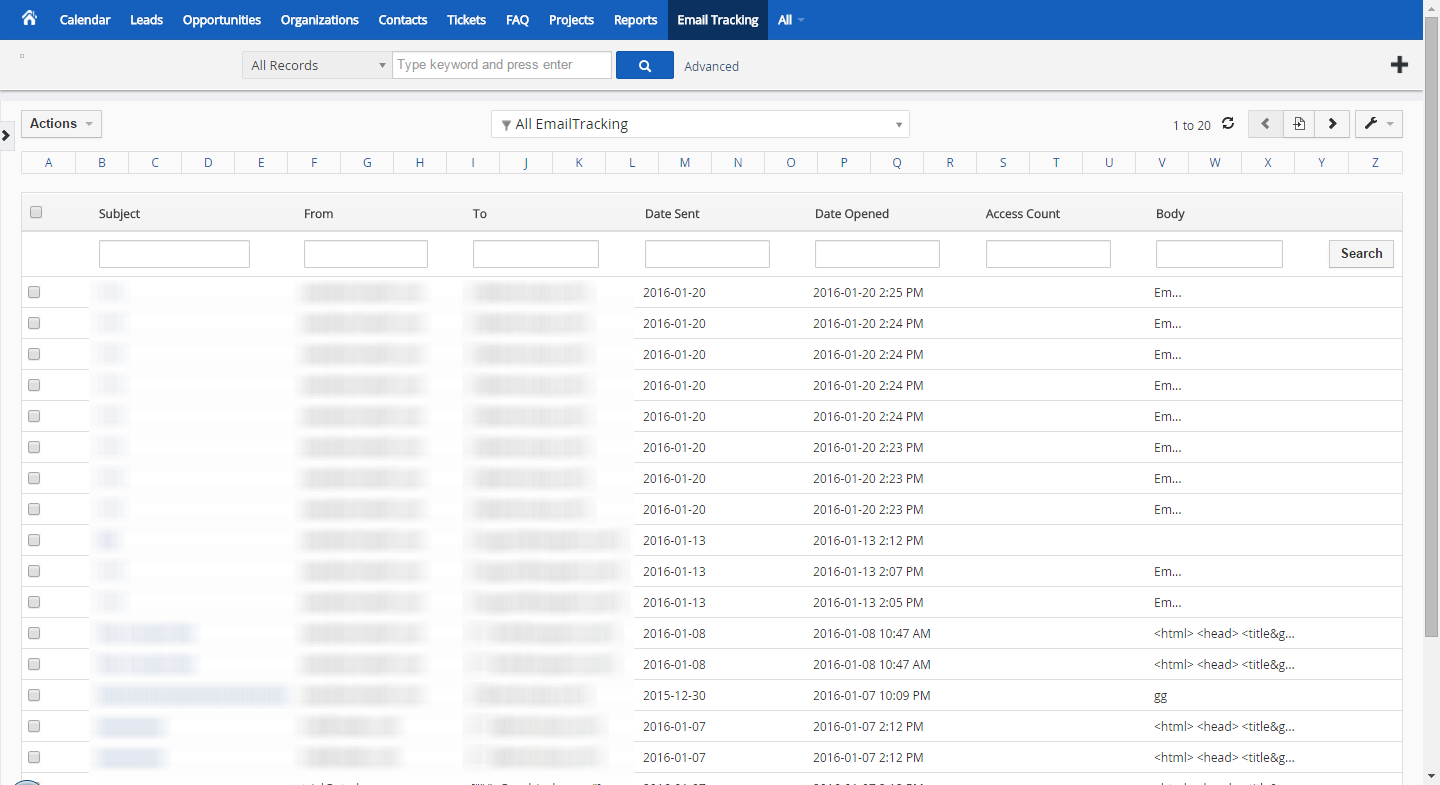Click the blue search magnifier button
The width and height of the screenshot is (1440, 785).
[x=645, y=65]
